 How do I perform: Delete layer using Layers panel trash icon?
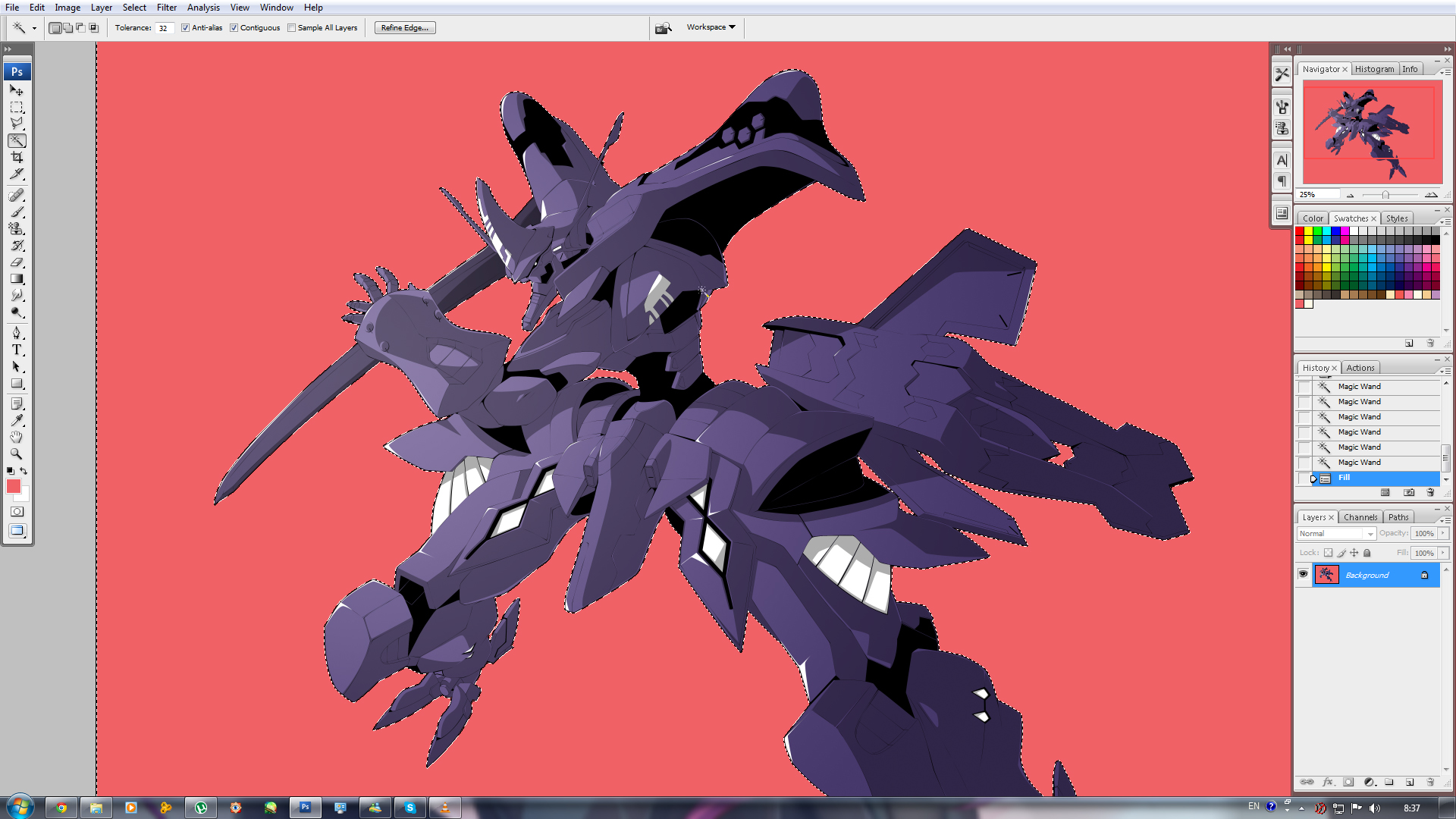coord(1430,782)
